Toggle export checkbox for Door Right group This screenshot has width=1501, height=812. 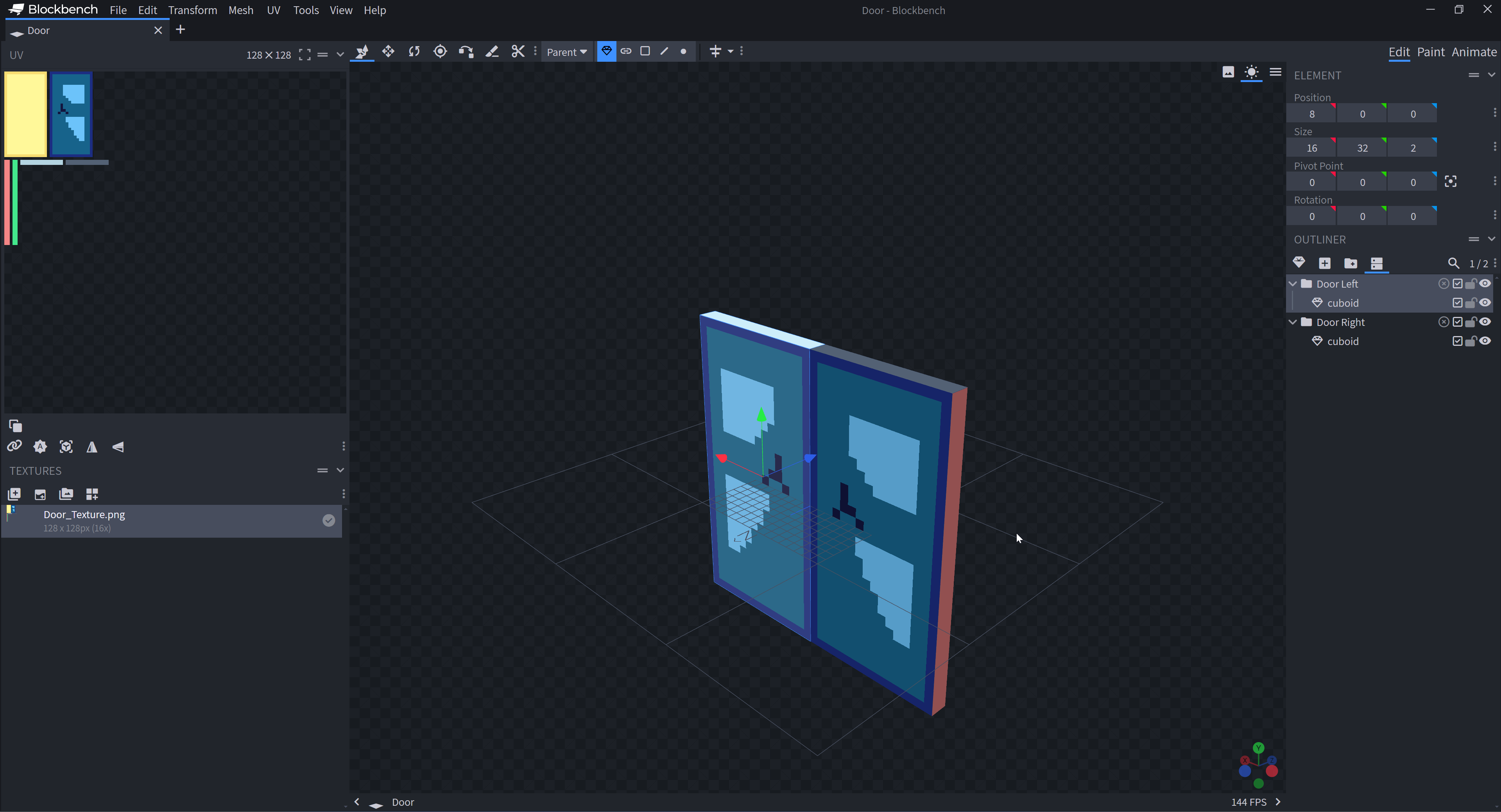coord(1458,322)
